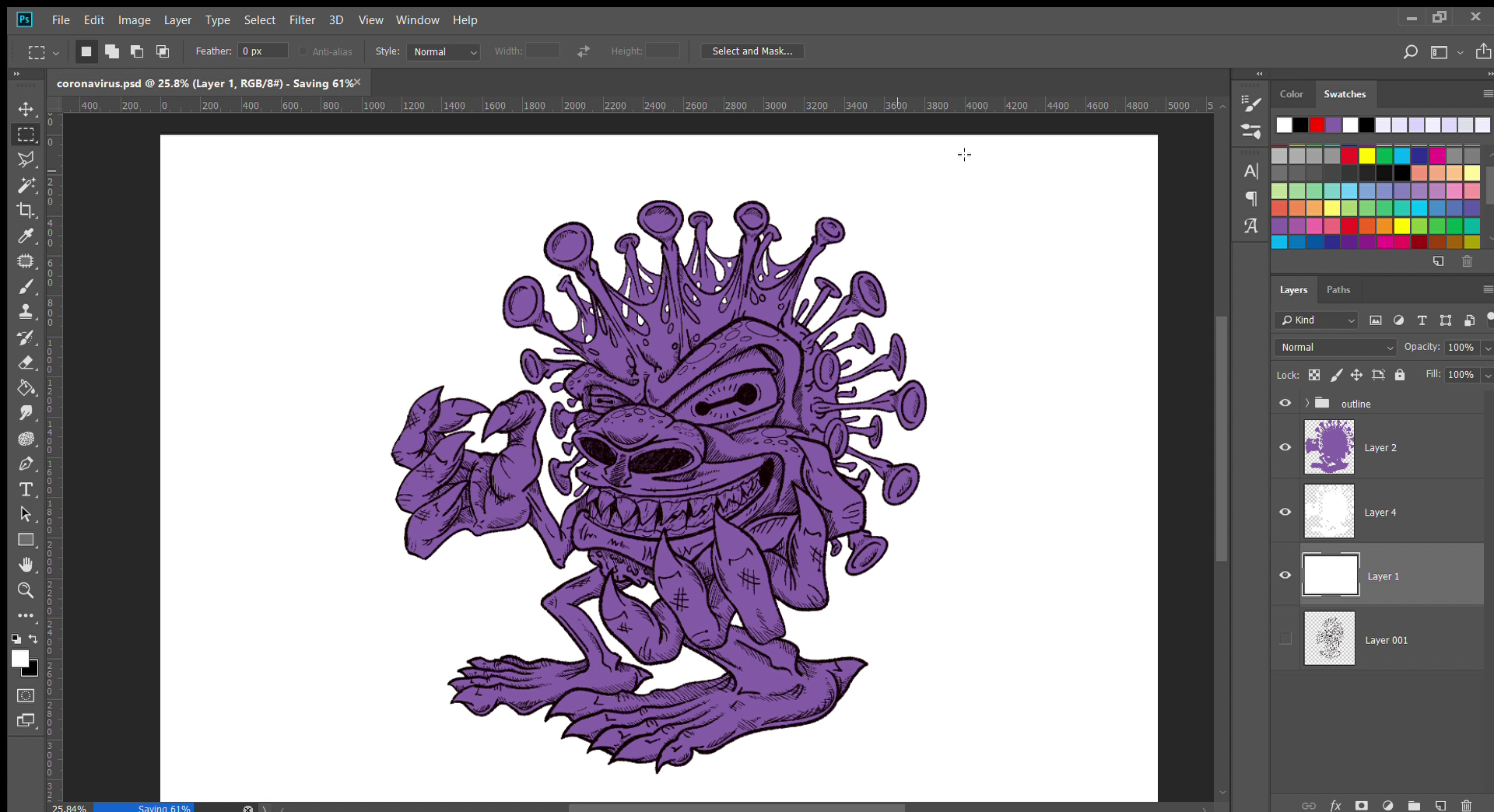Viewport: 1494px width, 812px height.
Task: Select the Crop tool
Action: pos(26,211)
